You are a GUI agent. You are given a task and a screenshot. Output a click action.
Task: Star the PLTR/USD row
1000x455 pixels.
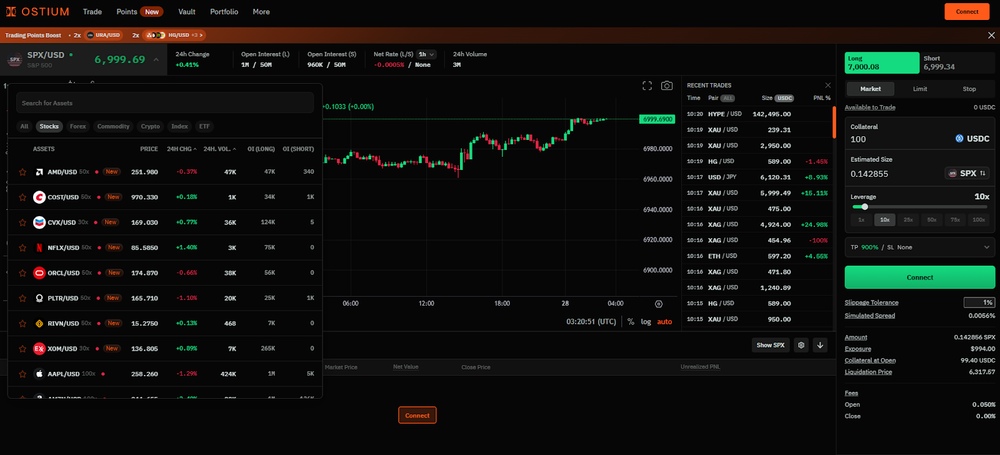click(22, 298)
